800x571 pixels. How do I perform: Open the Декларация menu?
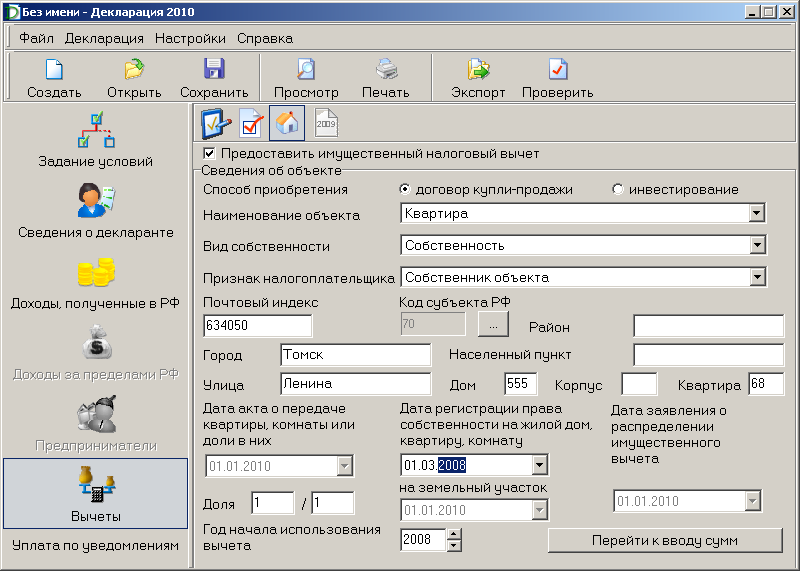(x=104, y=38)
